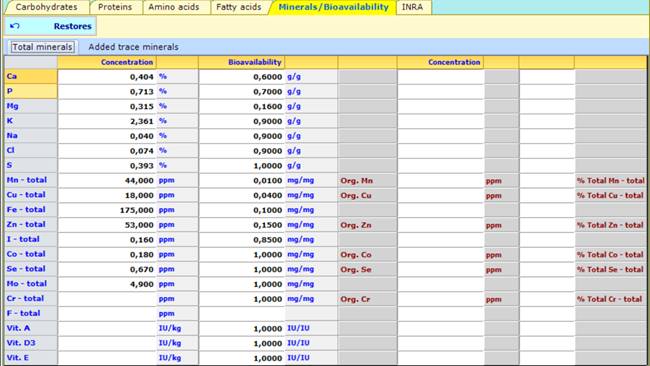Edit Cl concentration value 0,074
This screenshot has height=366, width=650.
107,150
